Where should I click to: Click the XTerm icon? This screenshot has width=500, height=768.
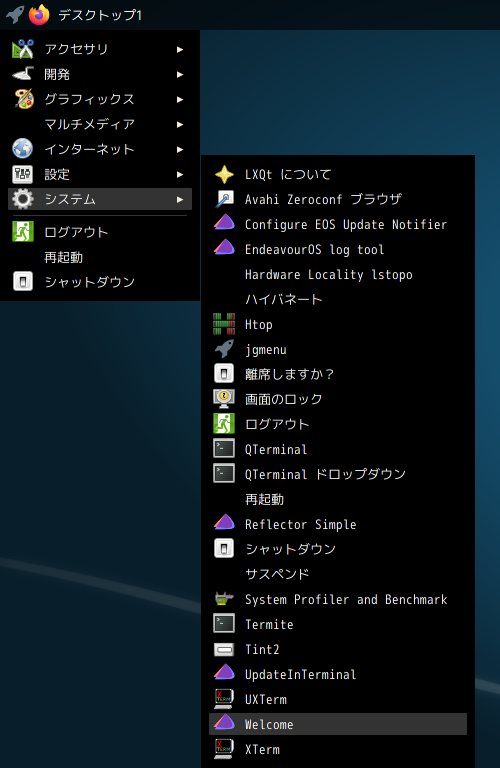click(x=224, y=749)
